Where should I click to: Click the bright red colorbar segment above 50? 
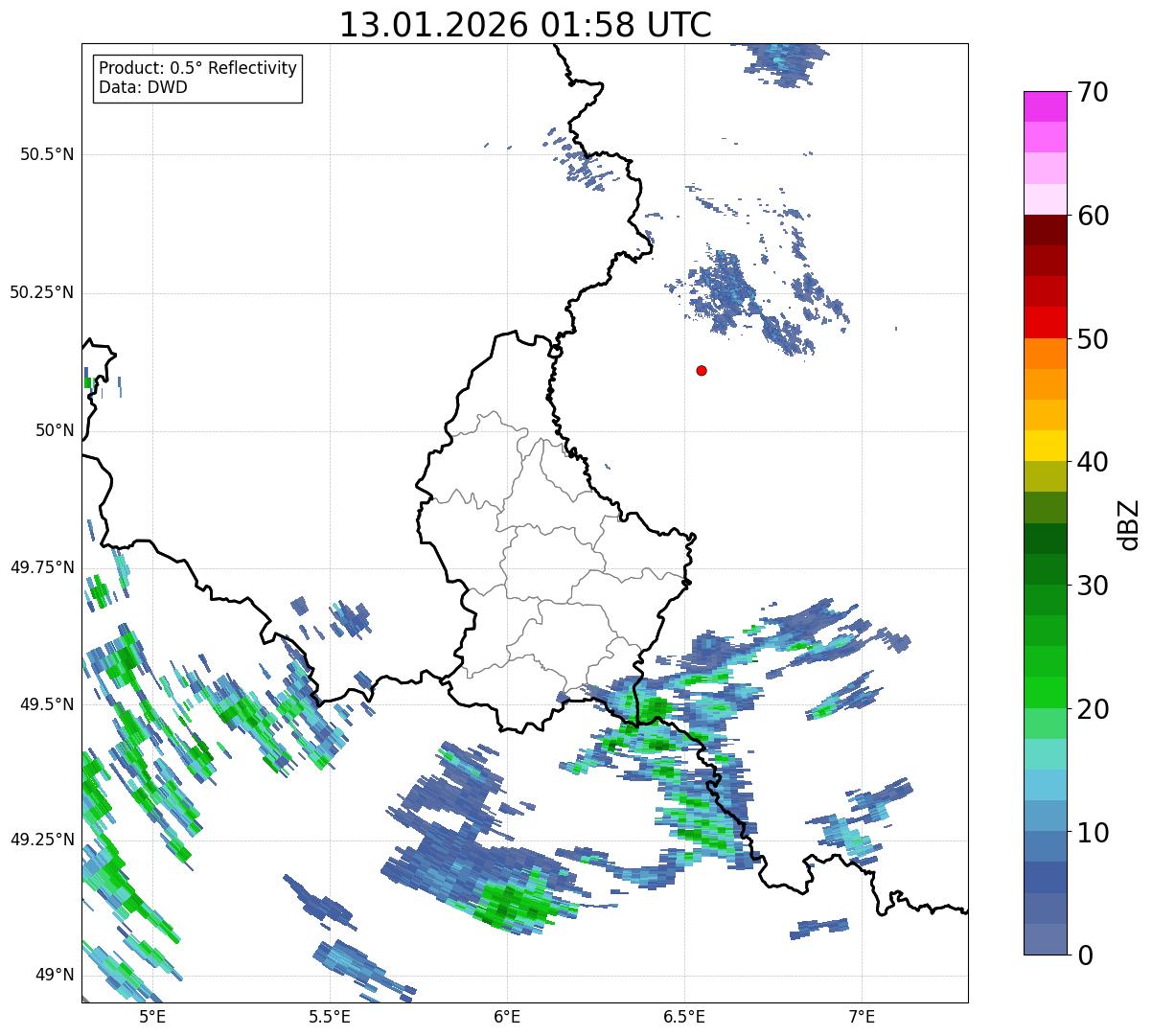click(x=1045, y=323)
